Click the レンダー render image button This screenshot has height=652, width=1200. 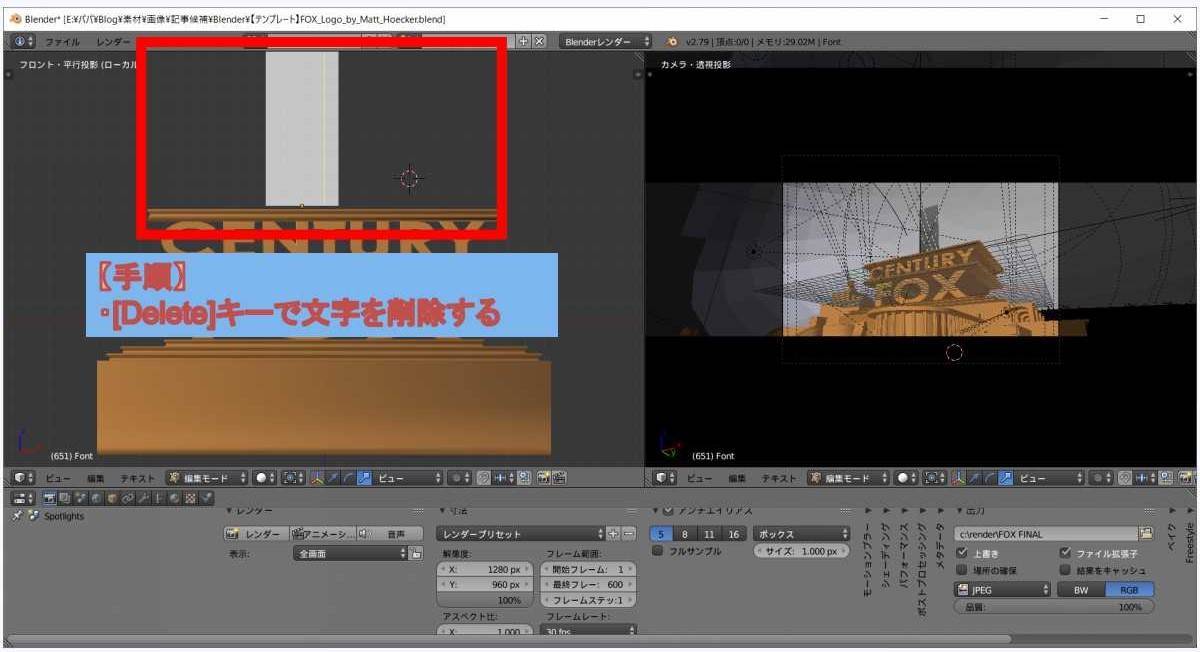coord(256,534)
